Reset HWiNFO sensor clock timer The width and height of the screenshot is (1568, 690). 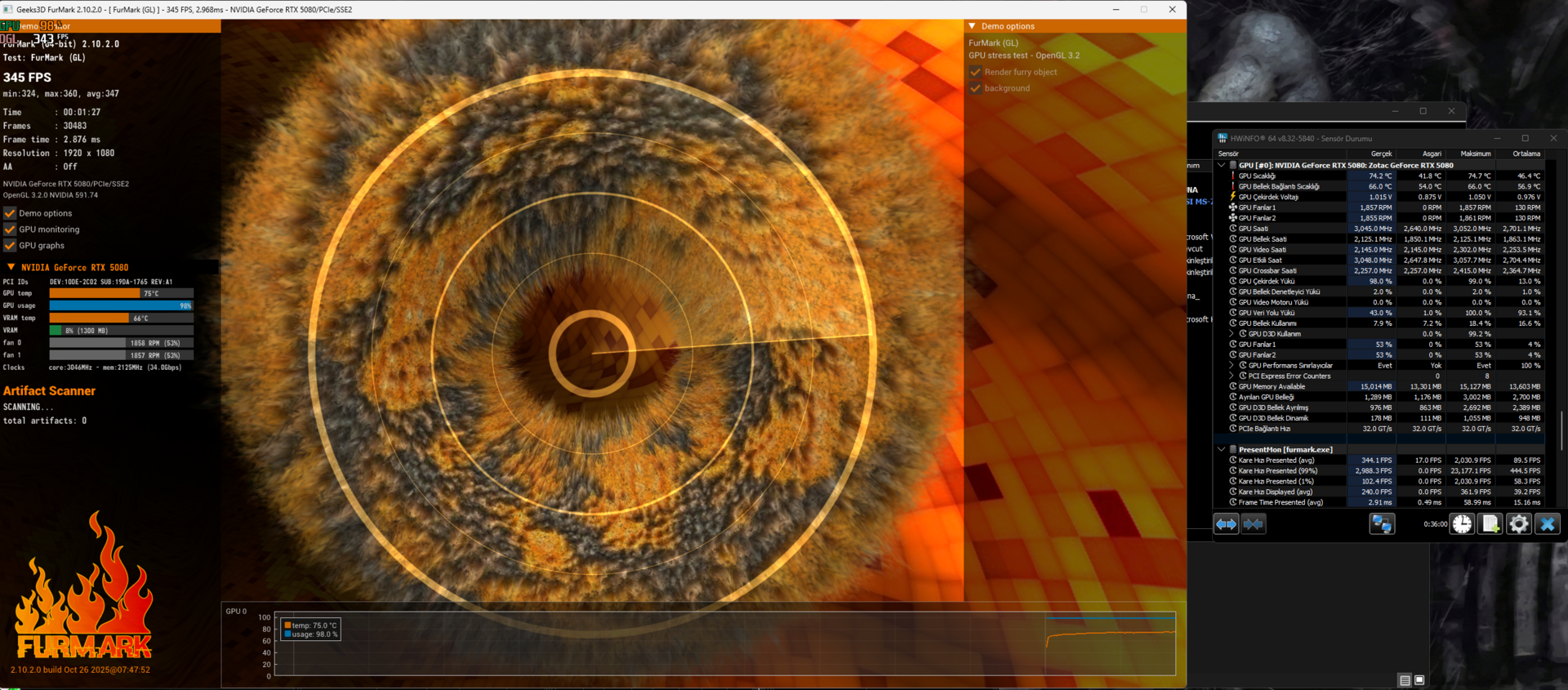pyautogui.click(x=1462, y=524)
